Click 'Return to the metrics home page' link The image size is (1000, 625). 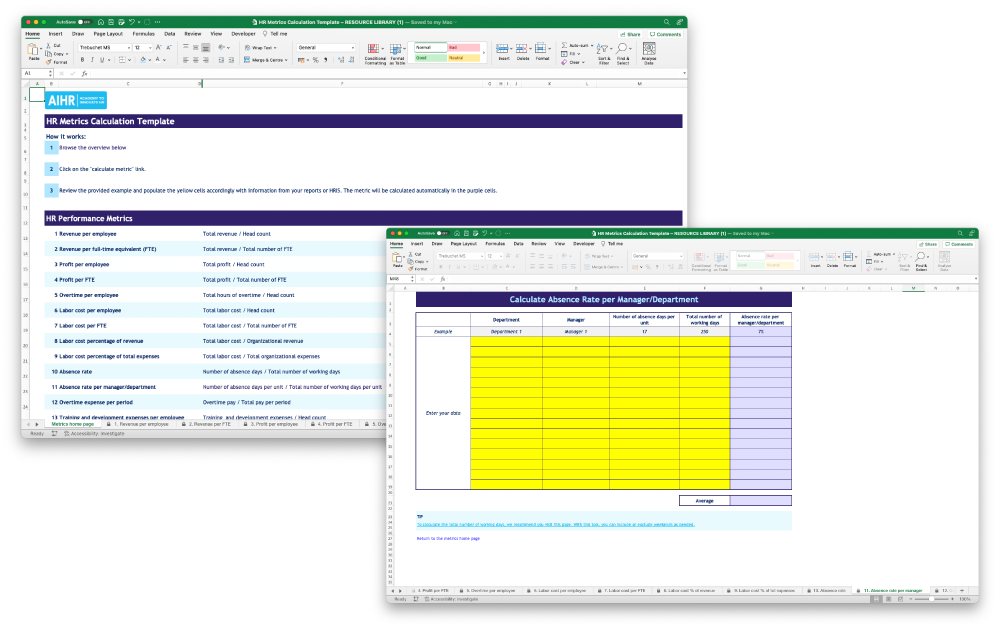pyautogui.click(x=448, y=538)
